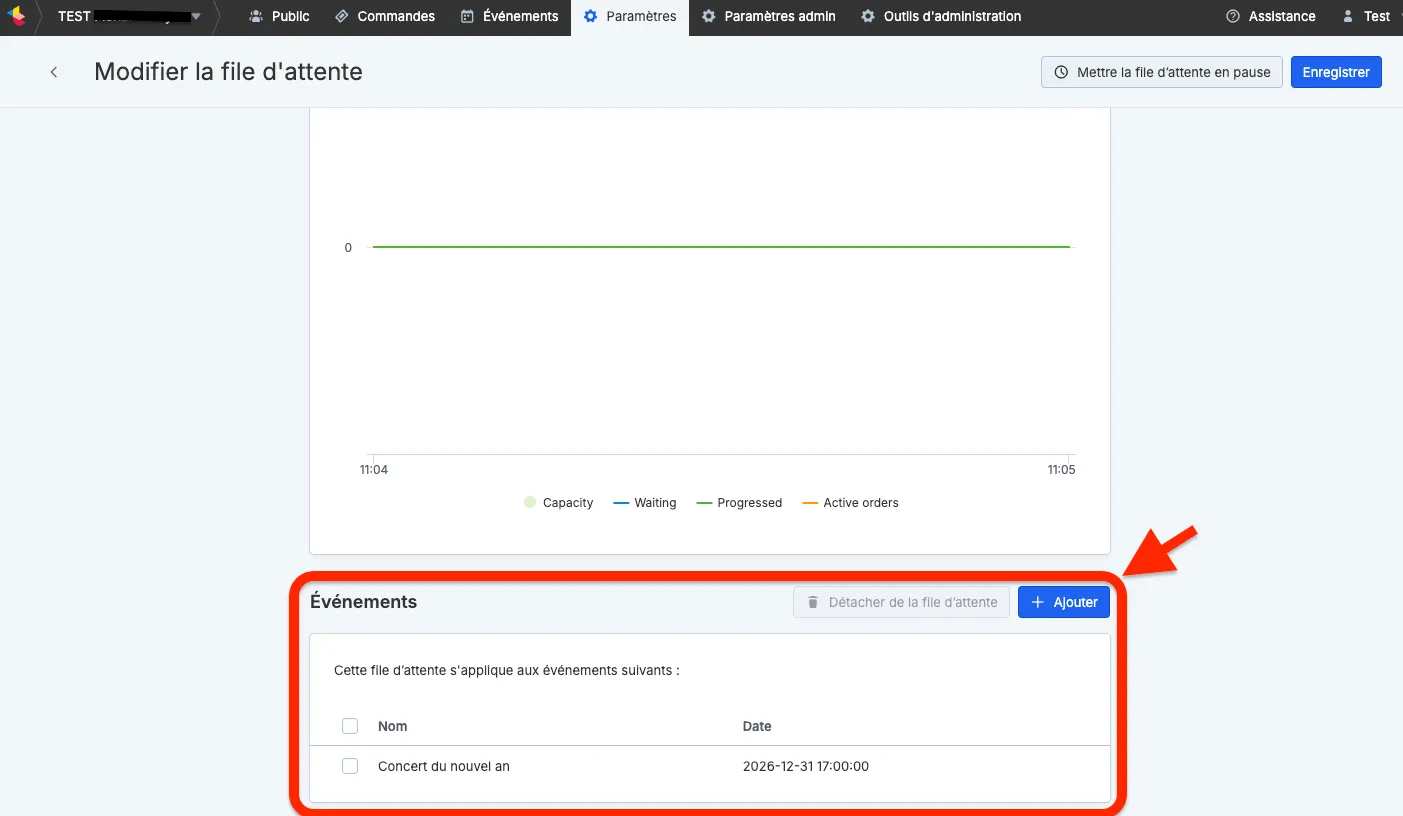
Task: Click the question mark icon beside Assistance
Action: [x=1233, y=16]
